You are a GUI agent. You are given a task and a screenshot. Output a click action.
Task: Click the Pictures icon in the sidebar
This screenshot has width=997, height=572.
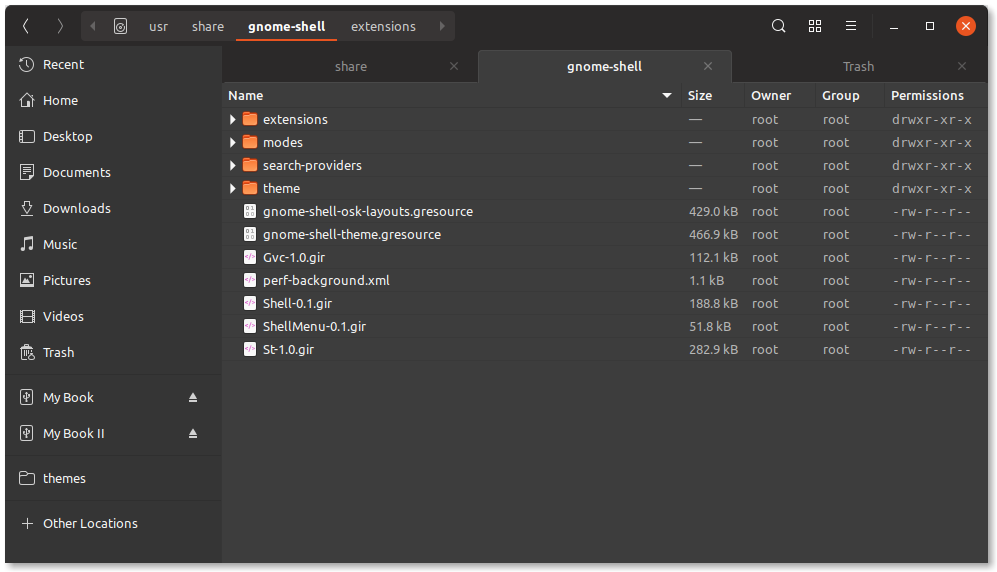[x=27, y=280]
